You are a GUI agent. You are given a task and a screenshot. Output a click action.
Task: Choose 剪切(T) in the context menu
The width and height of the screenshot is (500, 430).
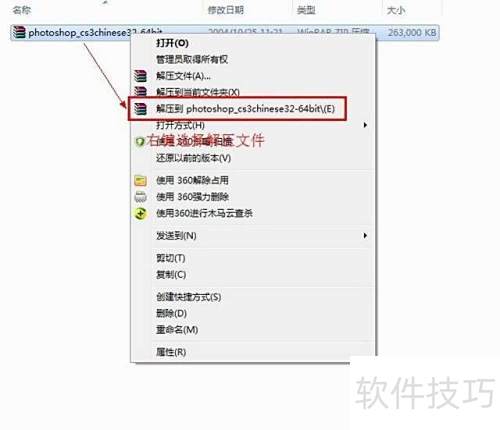(x=171, y=258)
